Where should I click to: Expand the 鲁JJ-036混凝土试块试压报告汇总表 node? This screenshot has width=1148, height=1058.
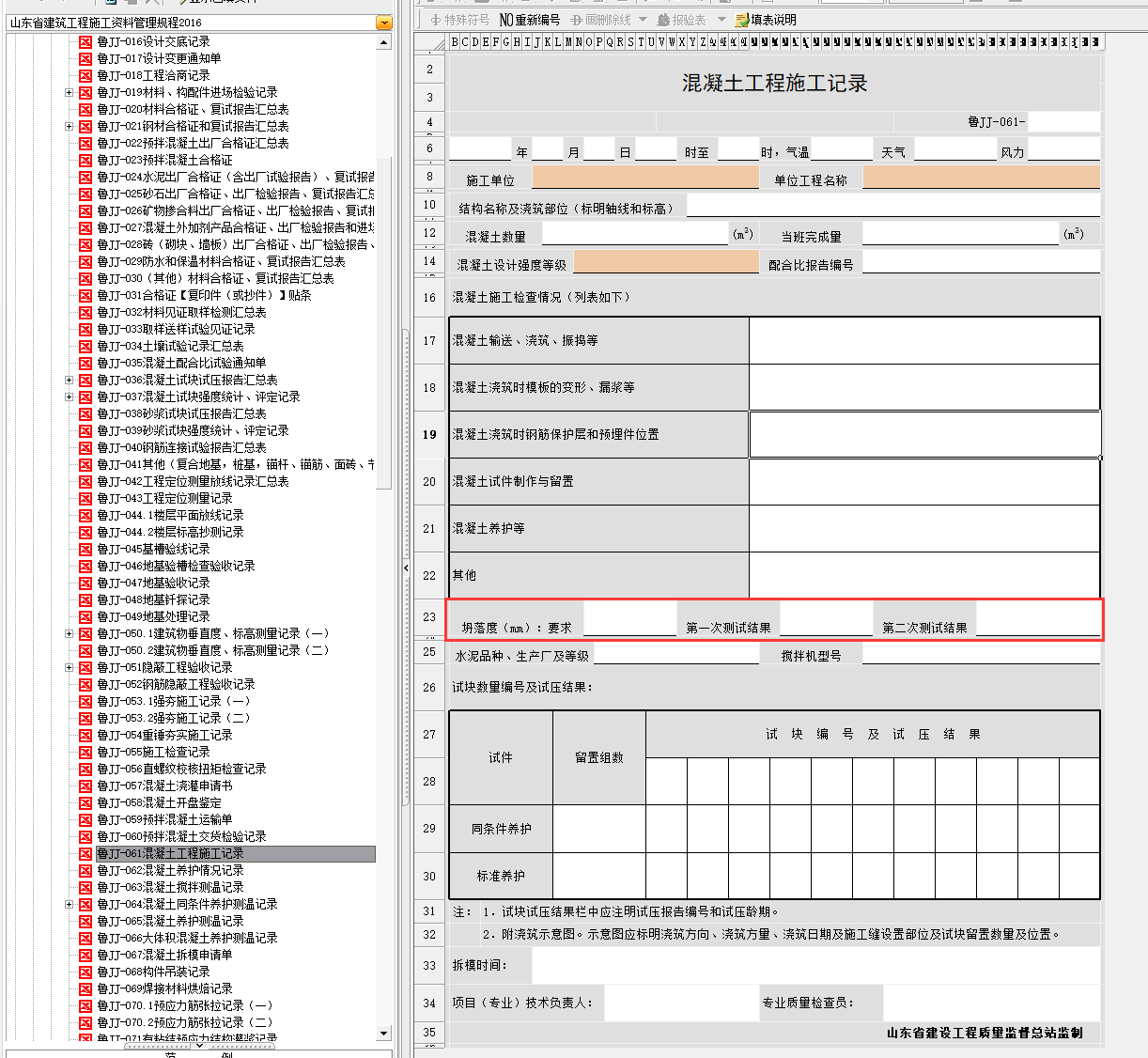(69, 380)
